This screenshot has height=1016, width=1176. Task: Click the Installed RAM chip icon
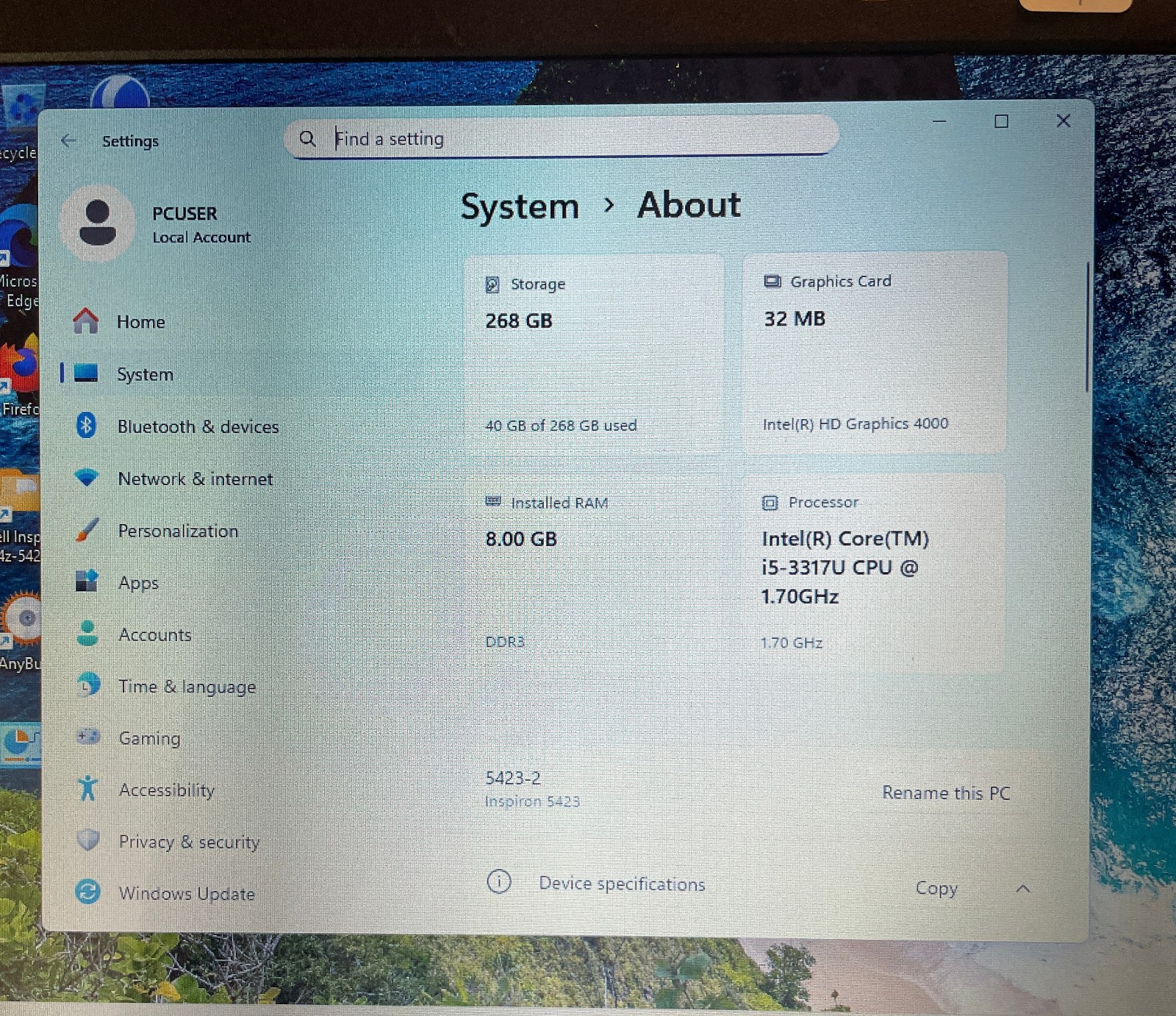(493, 501)
